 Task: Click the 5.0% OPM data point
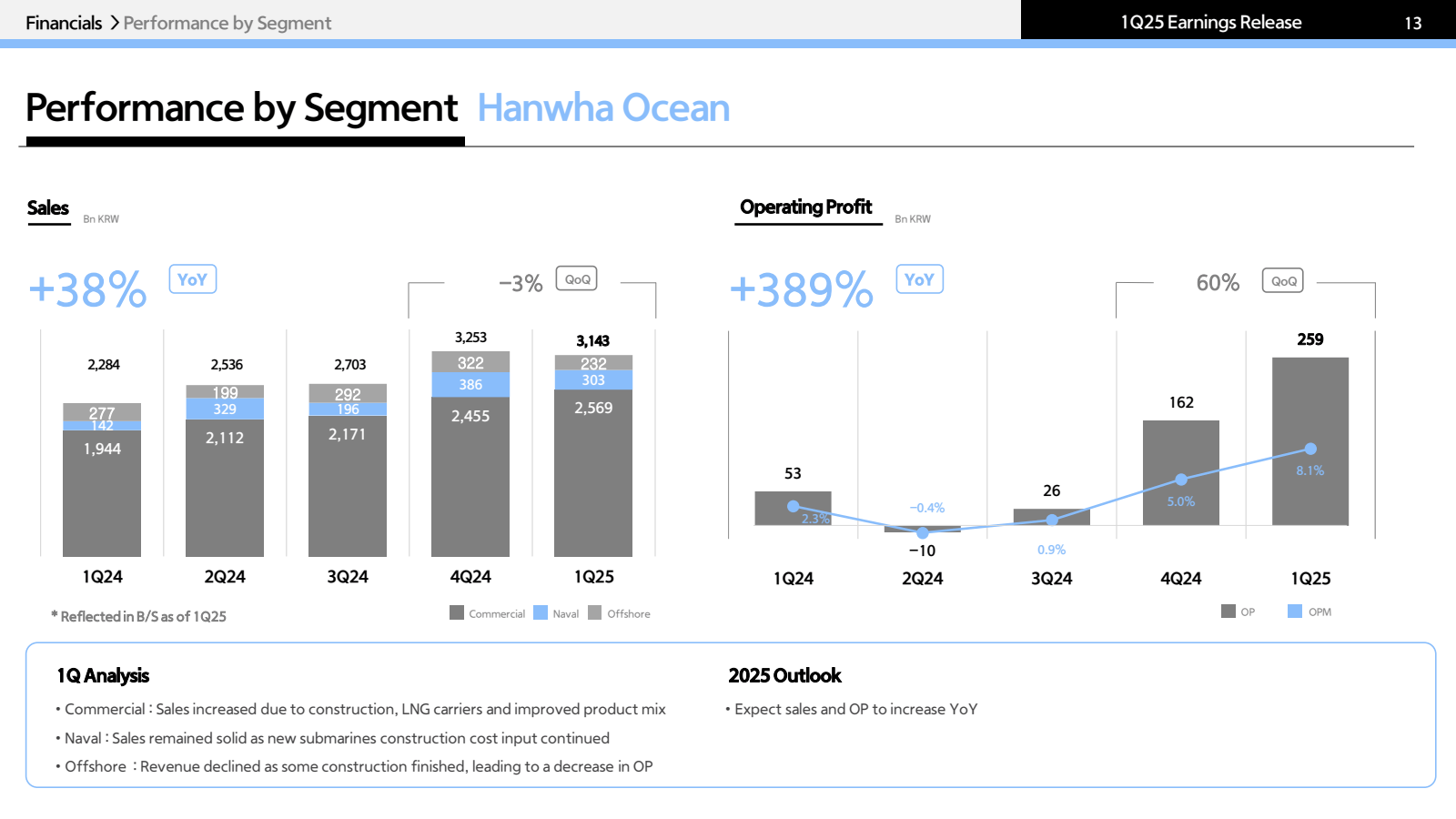coord(1181,480)
